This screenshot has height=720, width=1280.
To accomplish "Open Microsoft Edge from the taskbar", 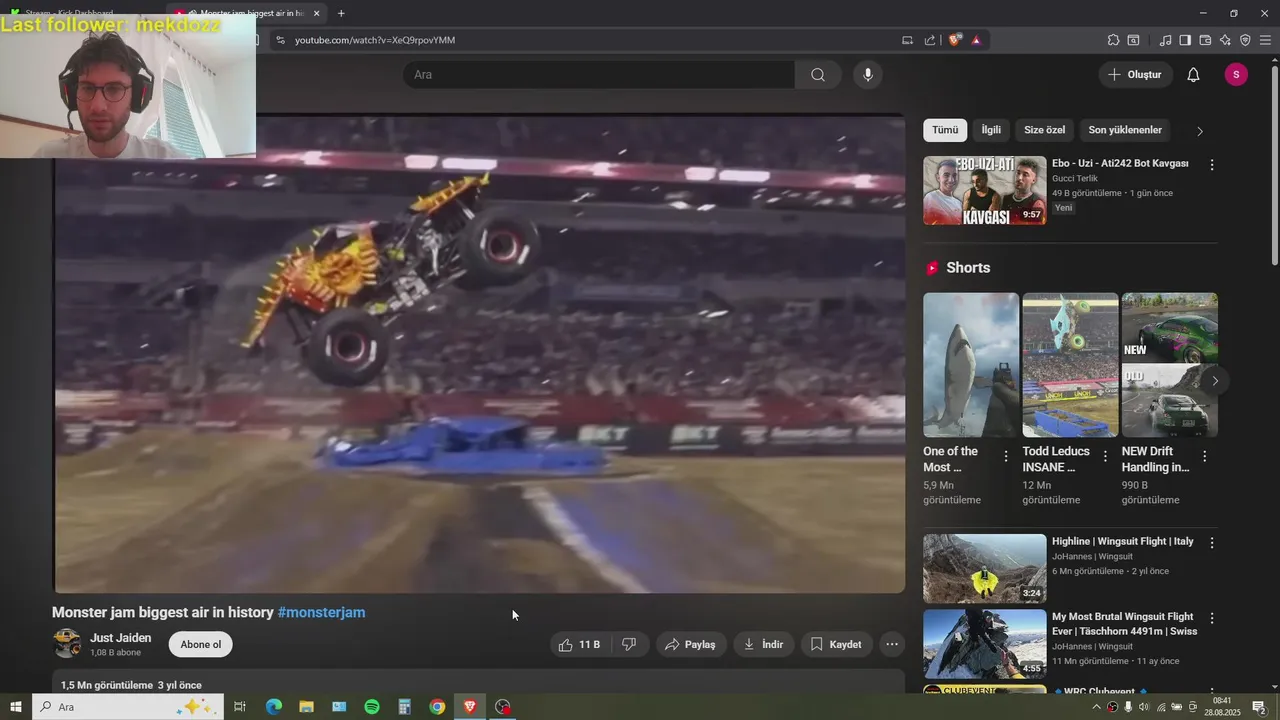I will 274,707.
